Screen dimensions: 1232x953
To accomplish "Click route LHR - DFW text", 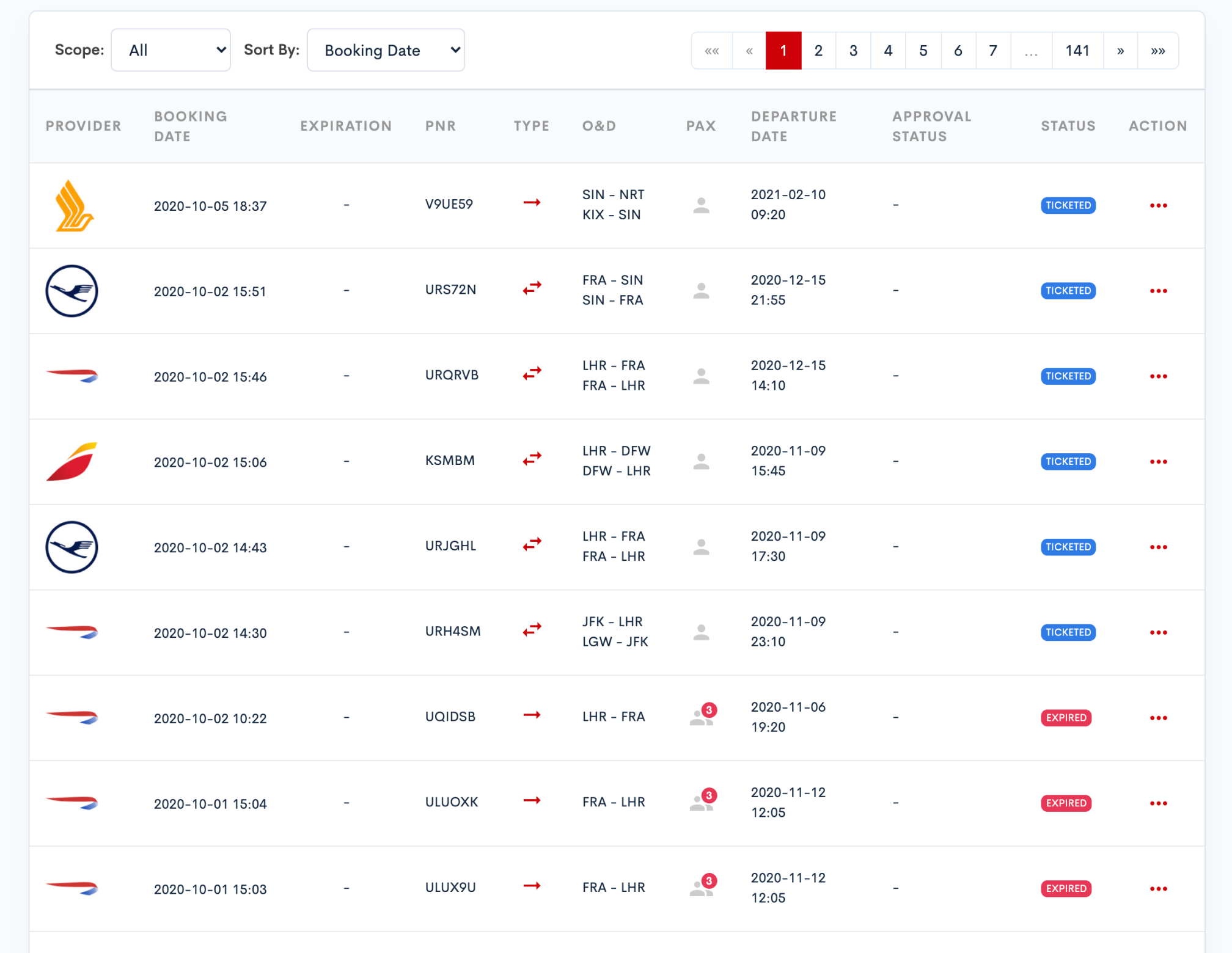I will (617, 451).
